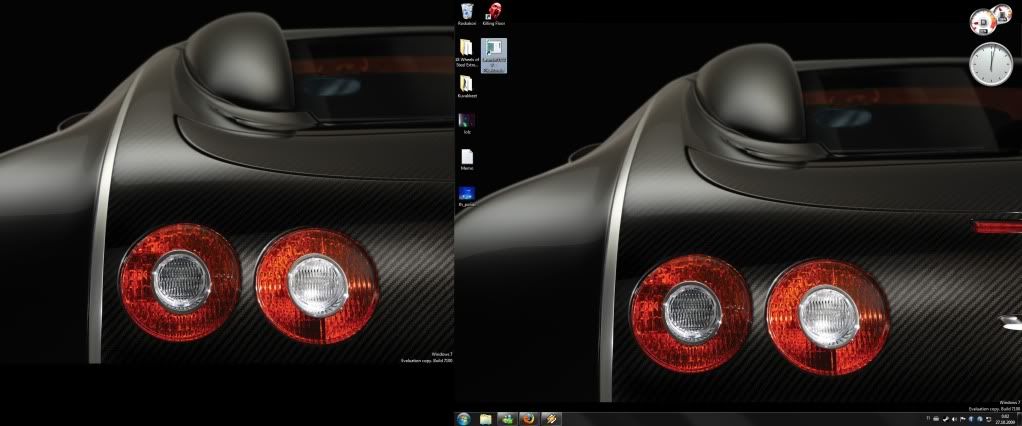The width and height of the screenshot is (1022, 426).
Task: Open the Roskakori recycle bin icon
Action: click(467, 14)
